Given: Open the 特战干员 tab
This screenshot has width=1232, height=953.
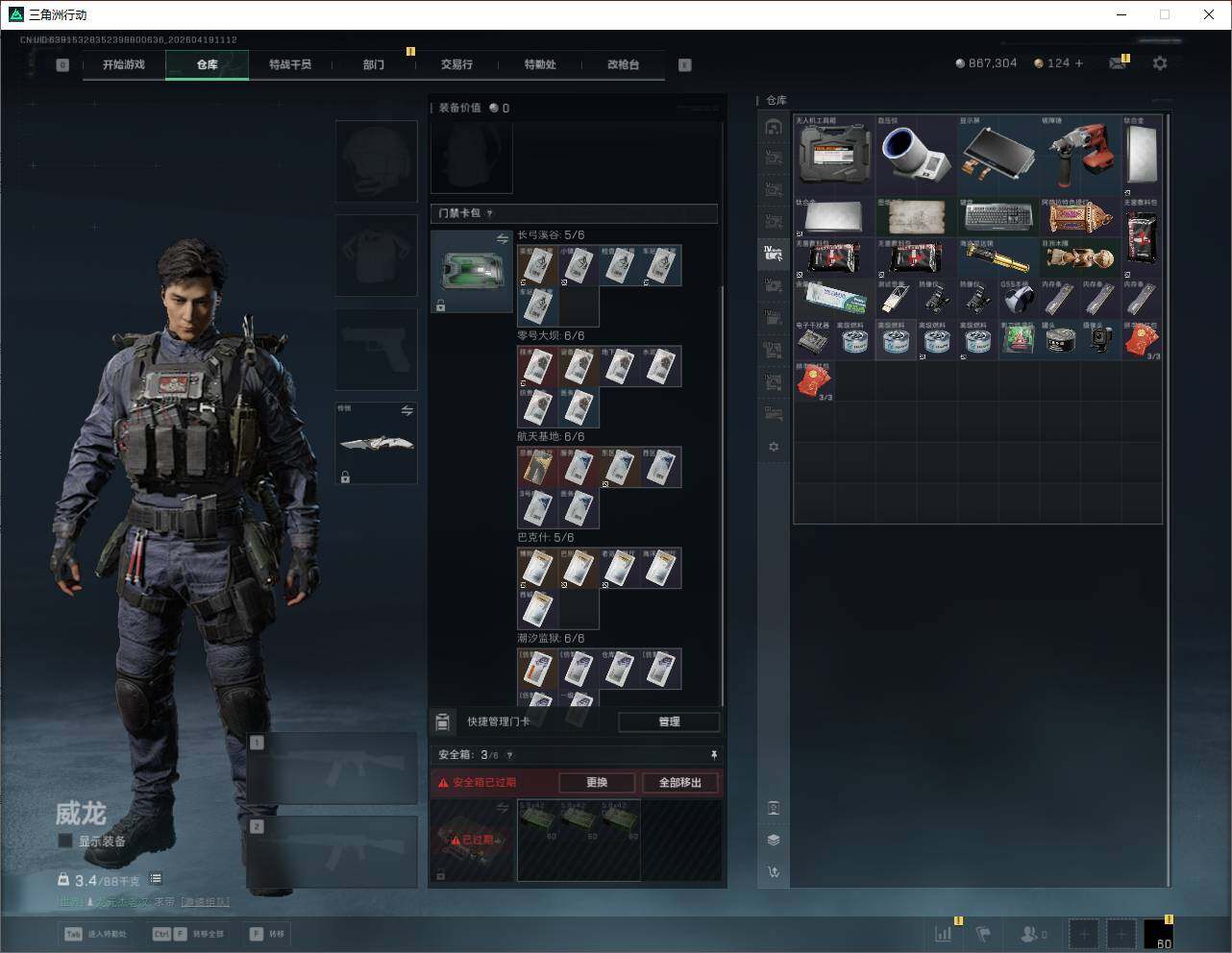Looking at the screenshot, I should click(290, 64).
